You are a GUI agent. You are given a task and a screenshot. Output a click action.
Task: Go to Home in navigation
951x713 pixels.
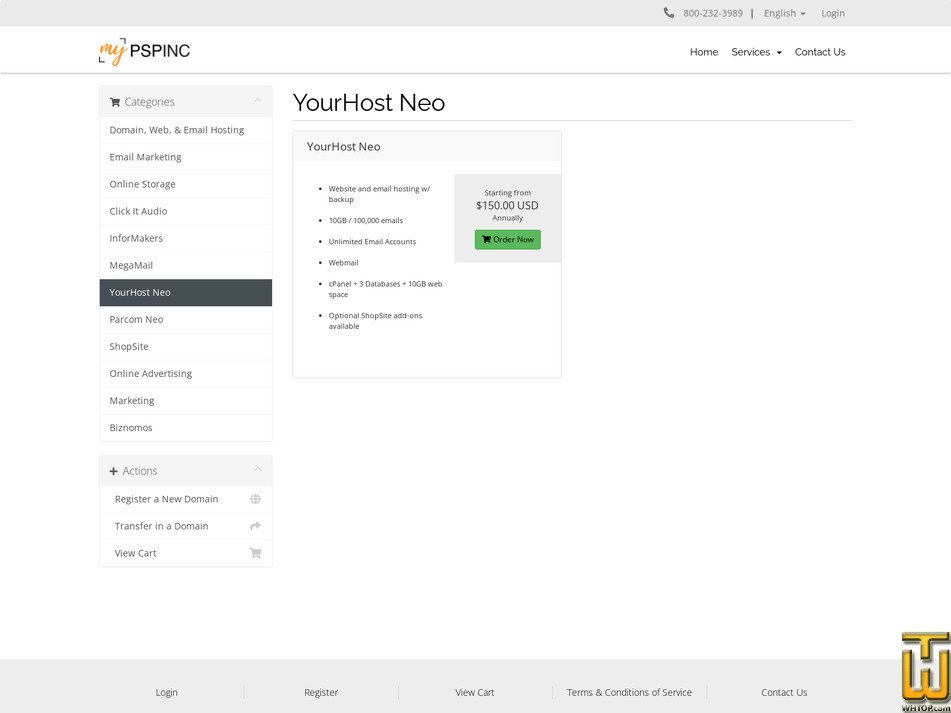[x=704, y=52]
